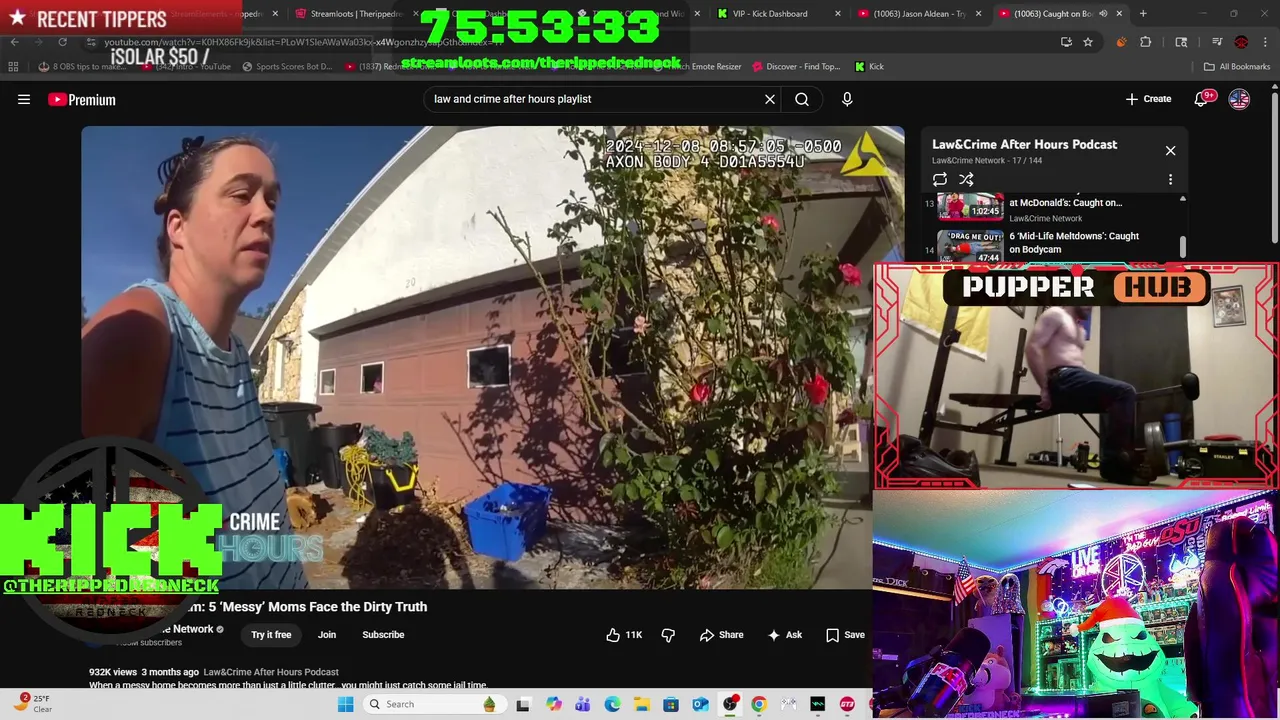Play the McDonald's Caught on playlist thumbnail
Screen dimensions: 1280x720
[x=970, y=207]
